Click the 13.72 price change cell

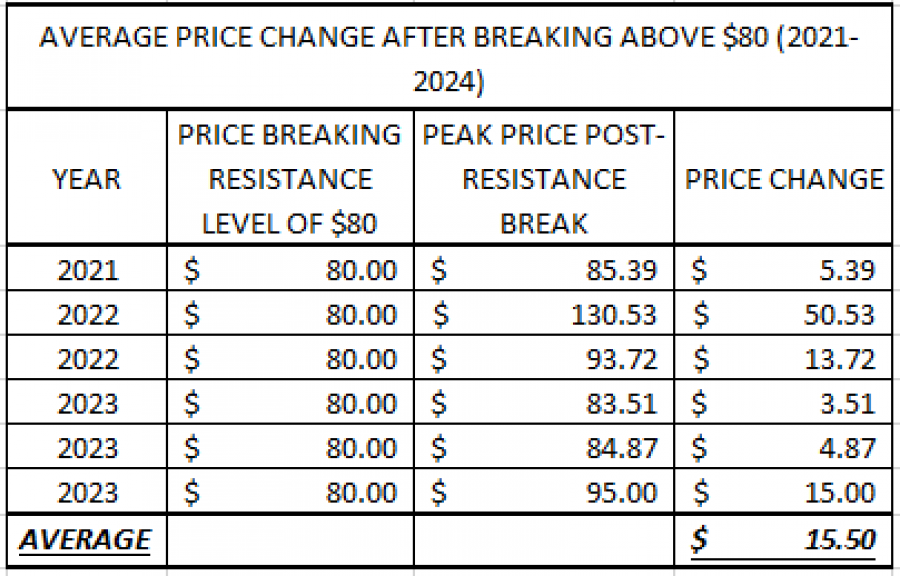coord(783,358)
